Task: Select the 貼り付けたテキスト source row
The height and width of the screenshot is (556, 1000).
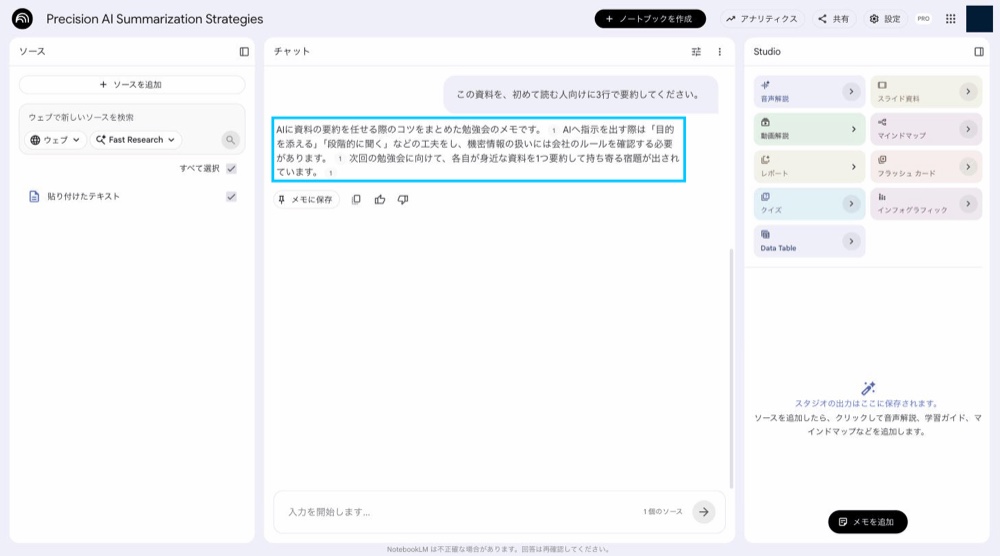Action: 132,196
